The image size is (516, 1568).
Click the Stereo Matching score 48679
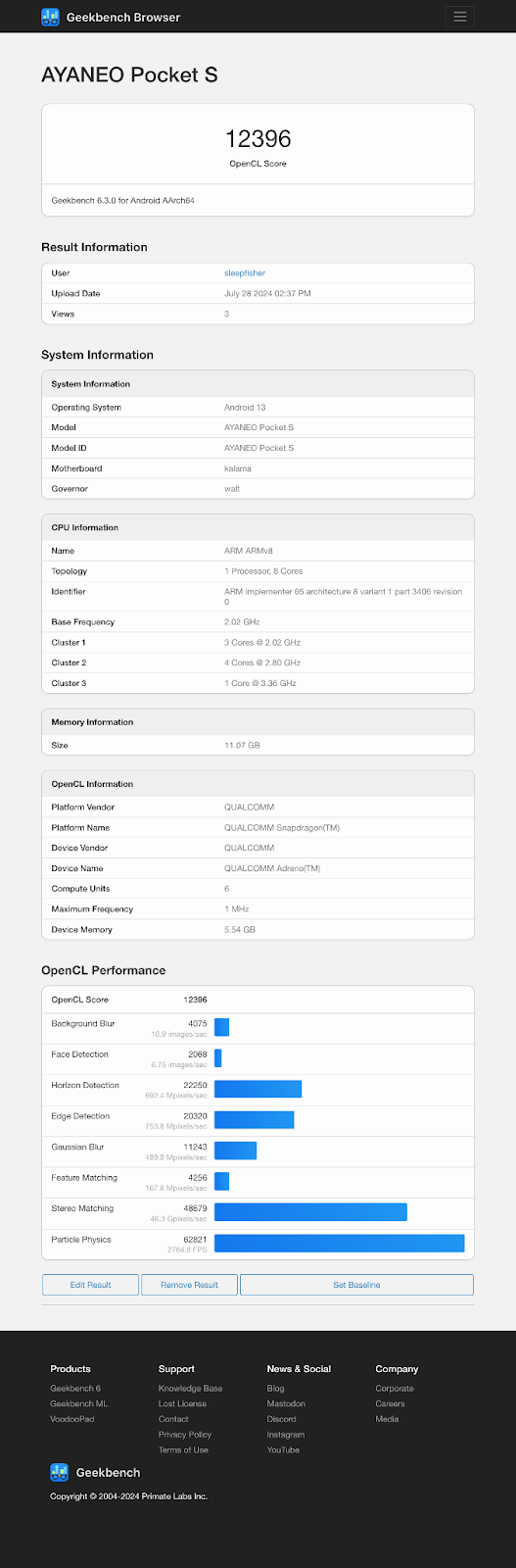pos(195,1208)
